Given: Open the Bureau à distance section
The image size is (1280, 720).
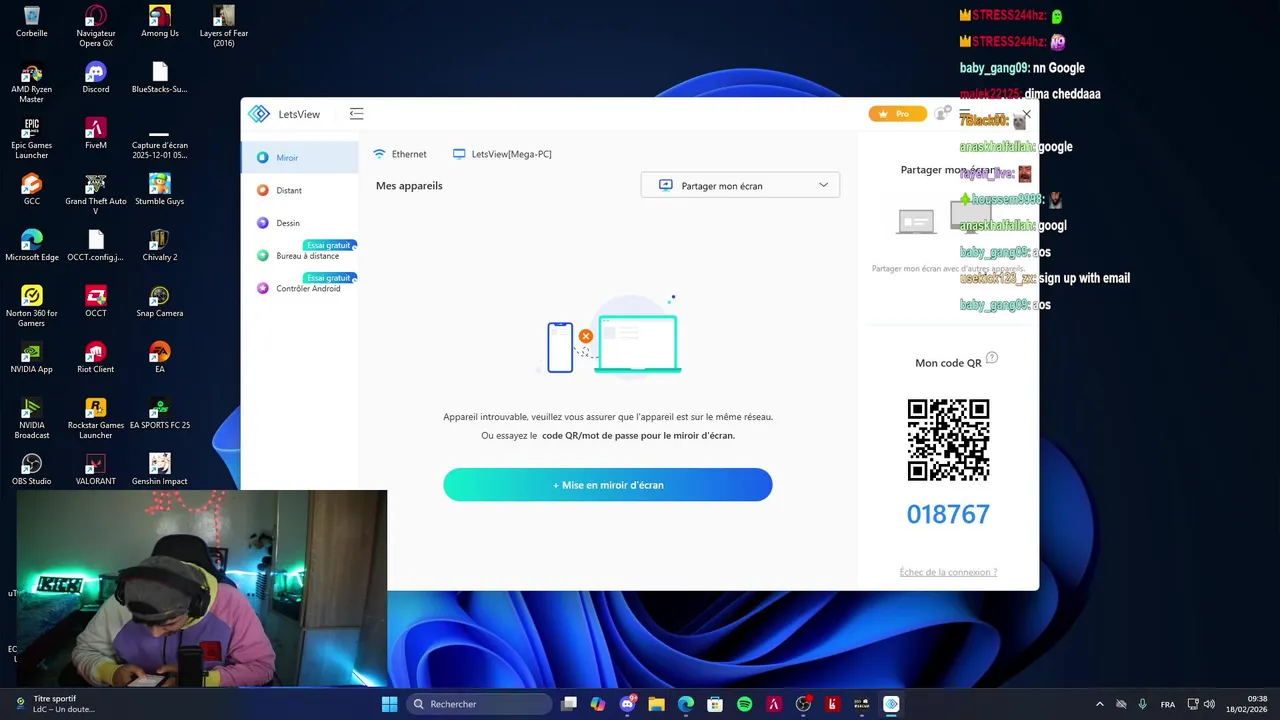Looking at the screenshot, I should coord(299,256).
